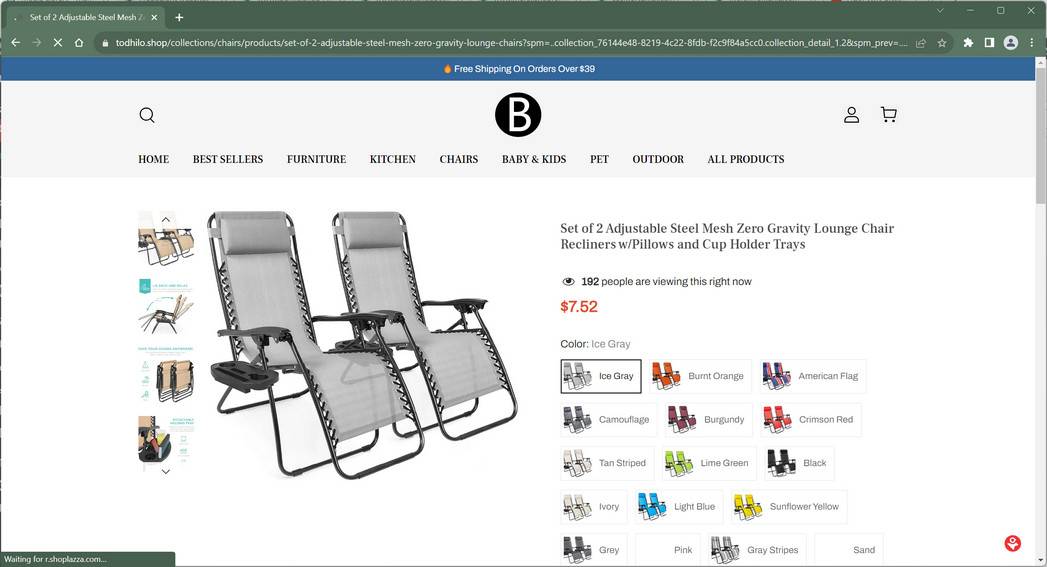
Task: Choose the Sunflower Yellow color swatch
Action: pos(789,506)
